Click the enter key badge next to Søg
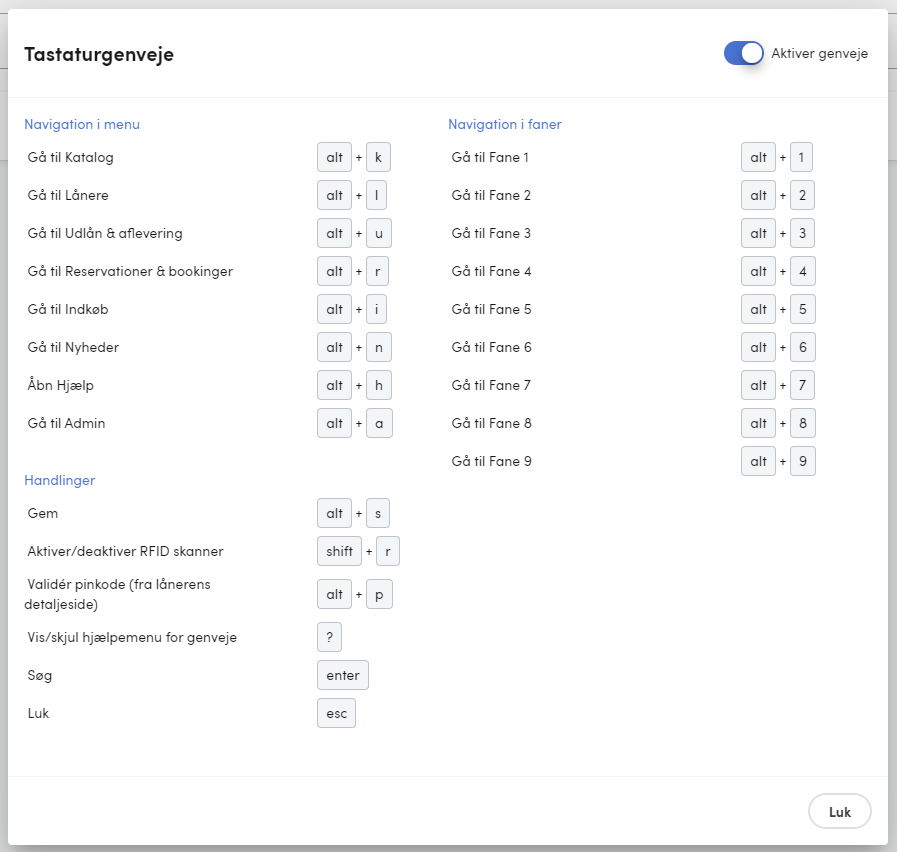The width and height of the screenshot is (897, 852). (343, 675)
